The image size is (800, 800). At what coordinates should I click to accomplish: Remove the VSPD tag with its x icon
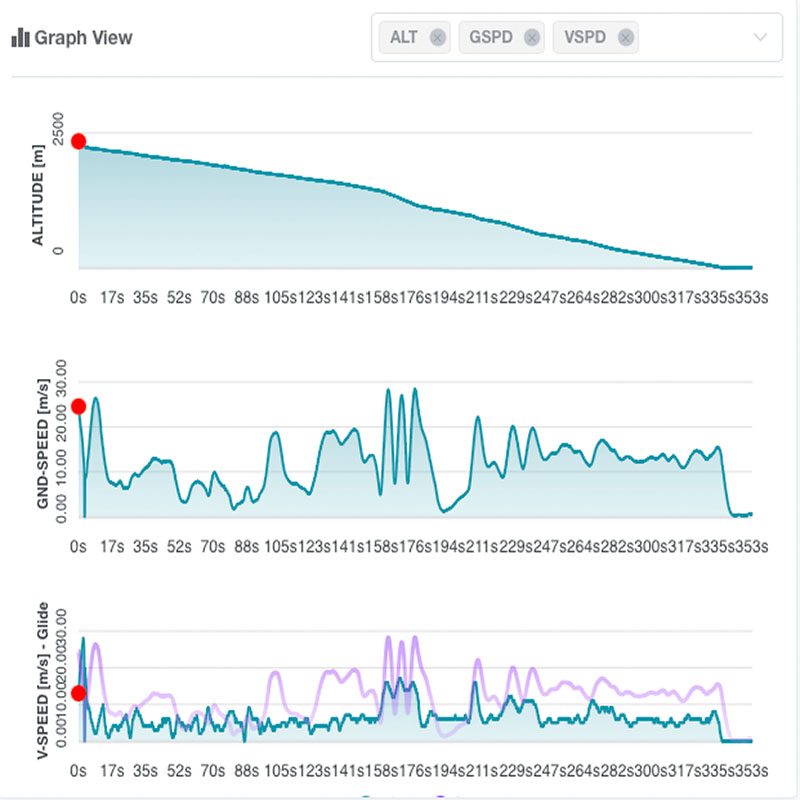pyautogui.click(x=626, y=38)
